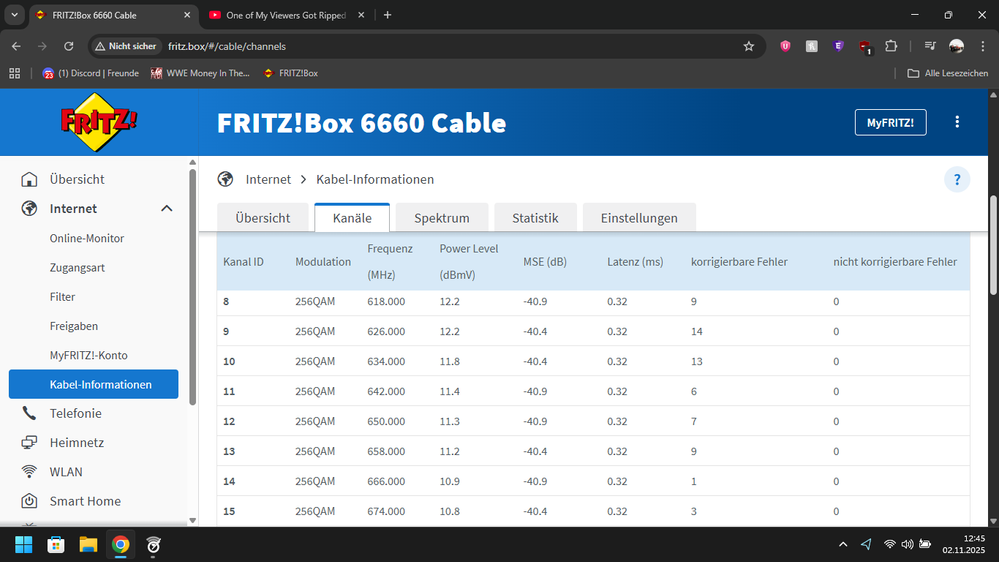Click the Nicht sicher security indicator
Screen dimensions: 999x562
(126, 46)
